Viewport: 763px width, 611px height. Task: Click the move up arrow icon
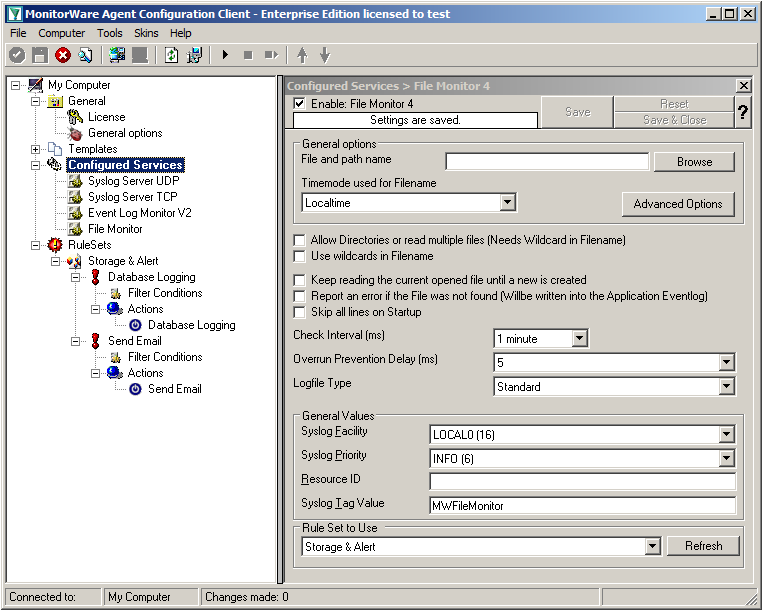302,55
